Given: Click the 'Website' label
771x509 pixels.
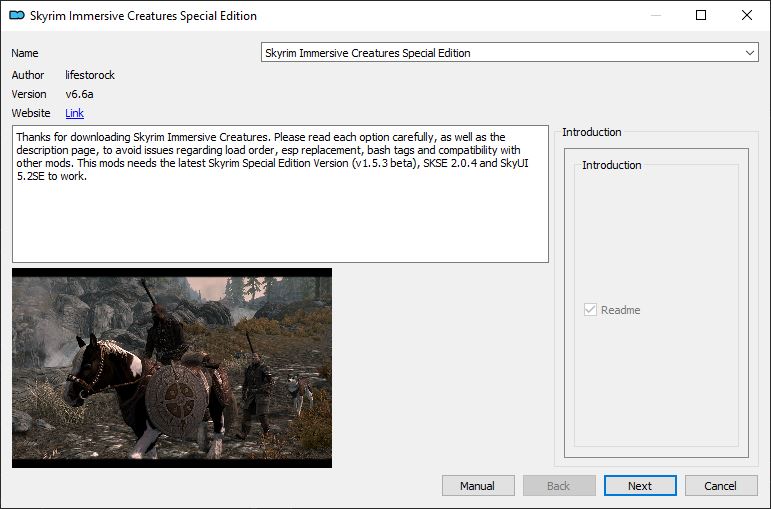Looking at the screenshot, I should 31,113.
